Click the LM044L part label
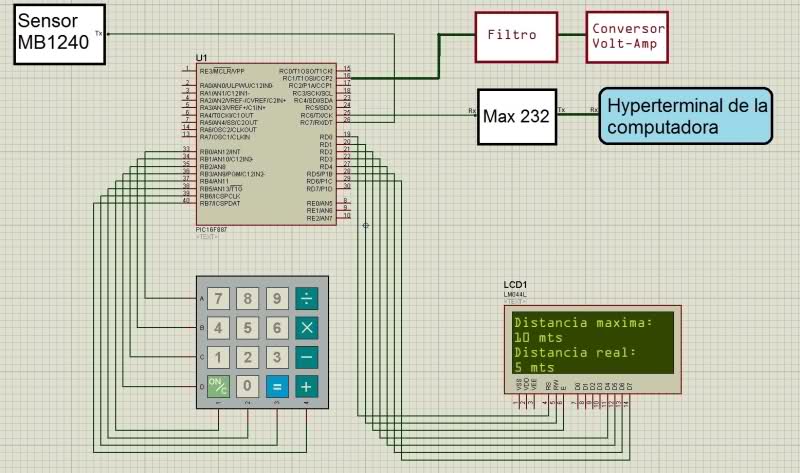This screenshot has height=473, width=800. click(x=515, y=294)
